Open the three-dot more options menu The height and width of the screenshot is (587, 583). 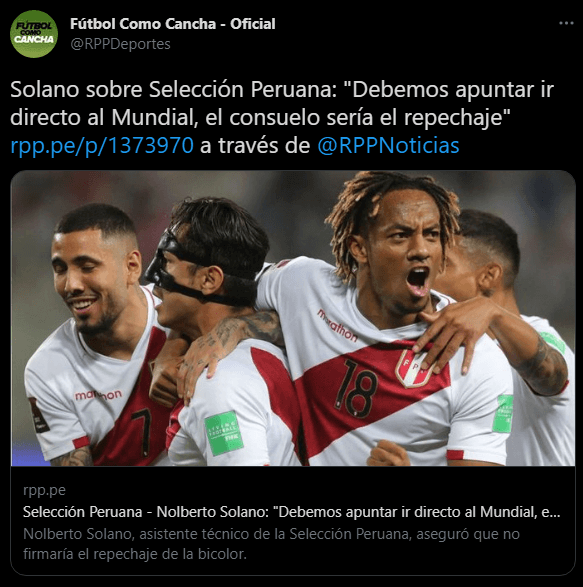566,23
